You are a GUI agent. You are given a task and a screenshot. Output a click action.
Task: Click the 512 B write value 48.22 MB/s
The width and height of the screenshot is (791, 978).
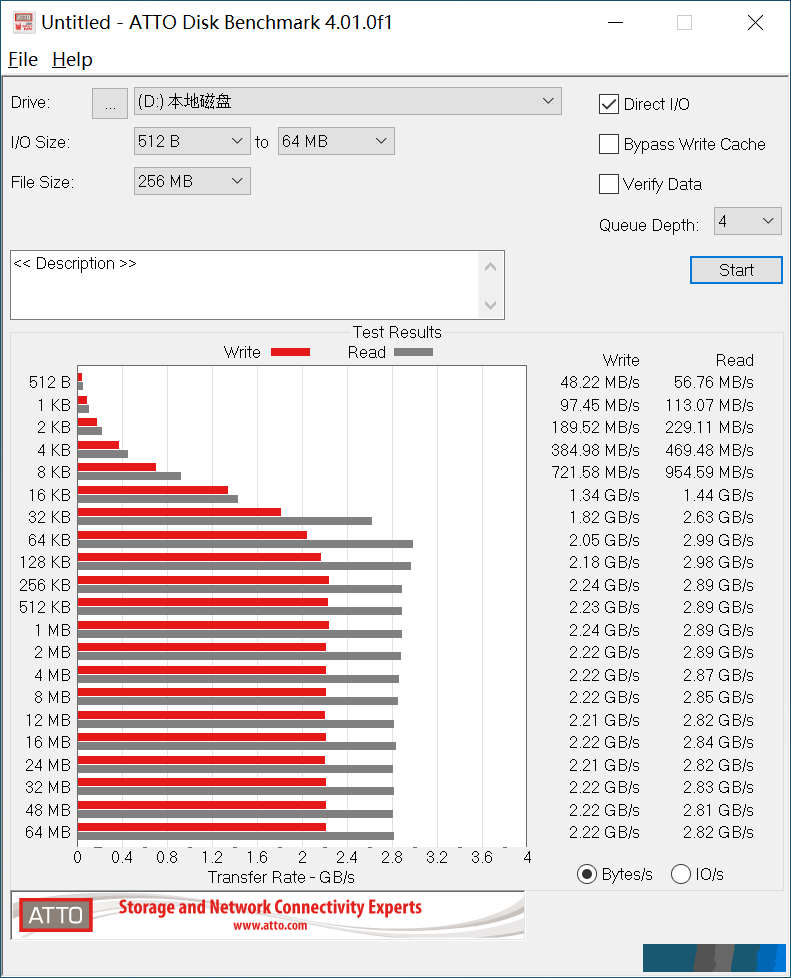599,382
